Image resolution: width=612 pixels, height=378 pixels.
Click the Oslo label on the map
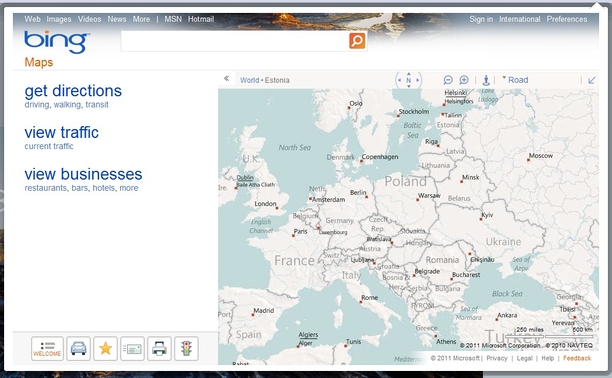[x=356, y=103]
